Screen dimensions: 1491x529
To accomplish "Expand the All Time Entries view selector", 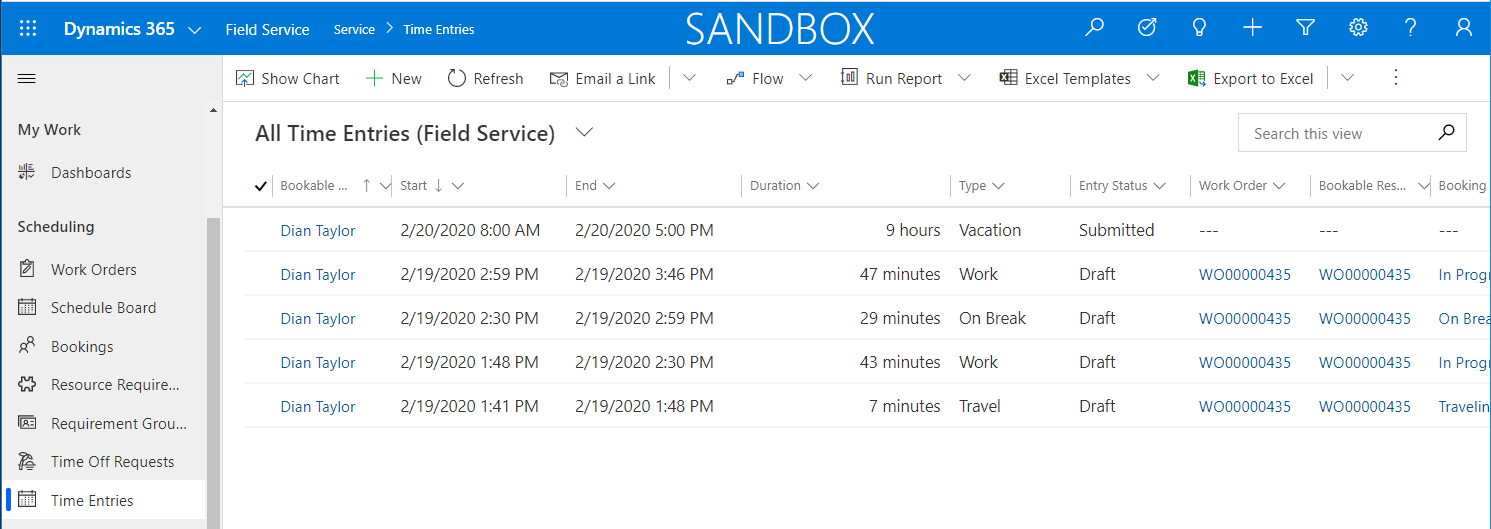I will tap(585, 133).
